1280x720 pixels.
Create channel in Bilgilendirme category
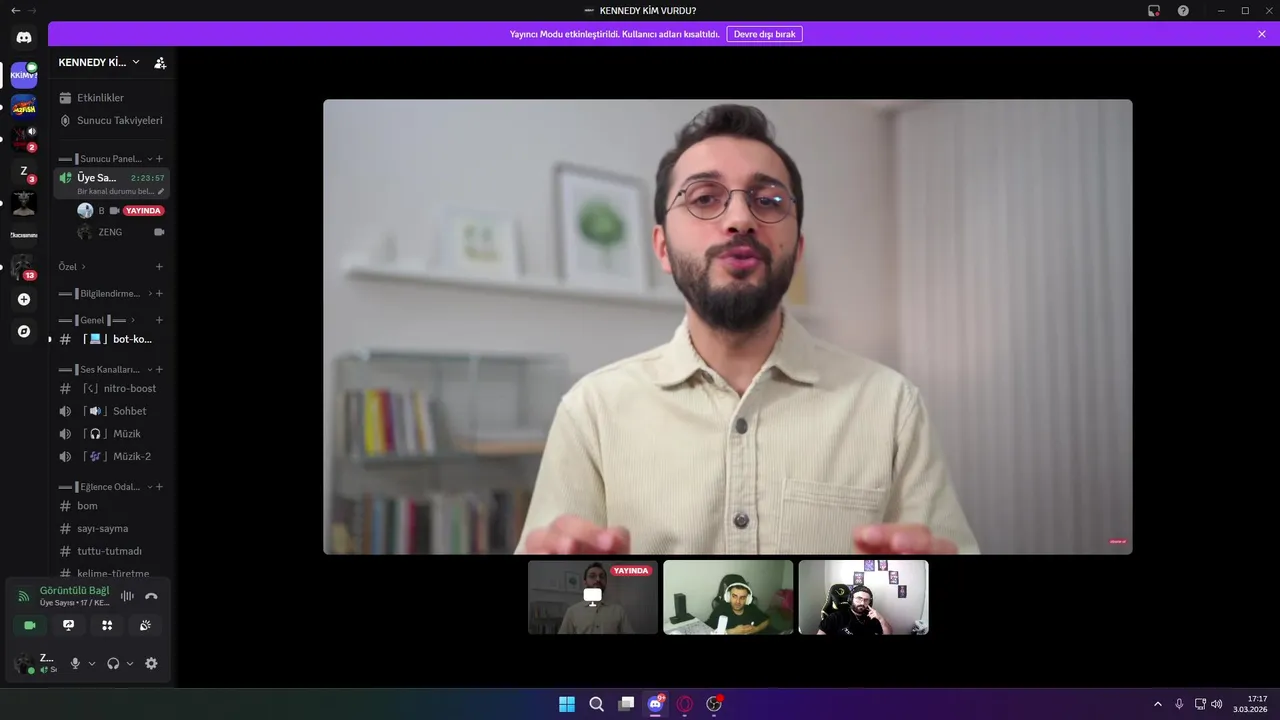click(159, 294)
